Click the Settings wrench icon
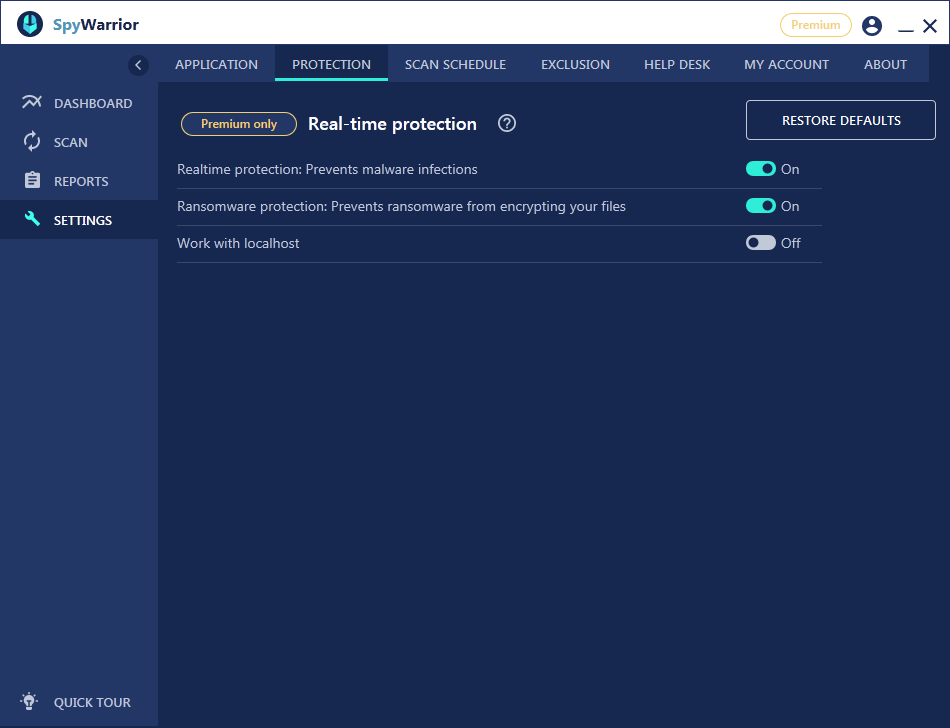The height and width of the screenshot is (728, 950). (x=32, y=220)
